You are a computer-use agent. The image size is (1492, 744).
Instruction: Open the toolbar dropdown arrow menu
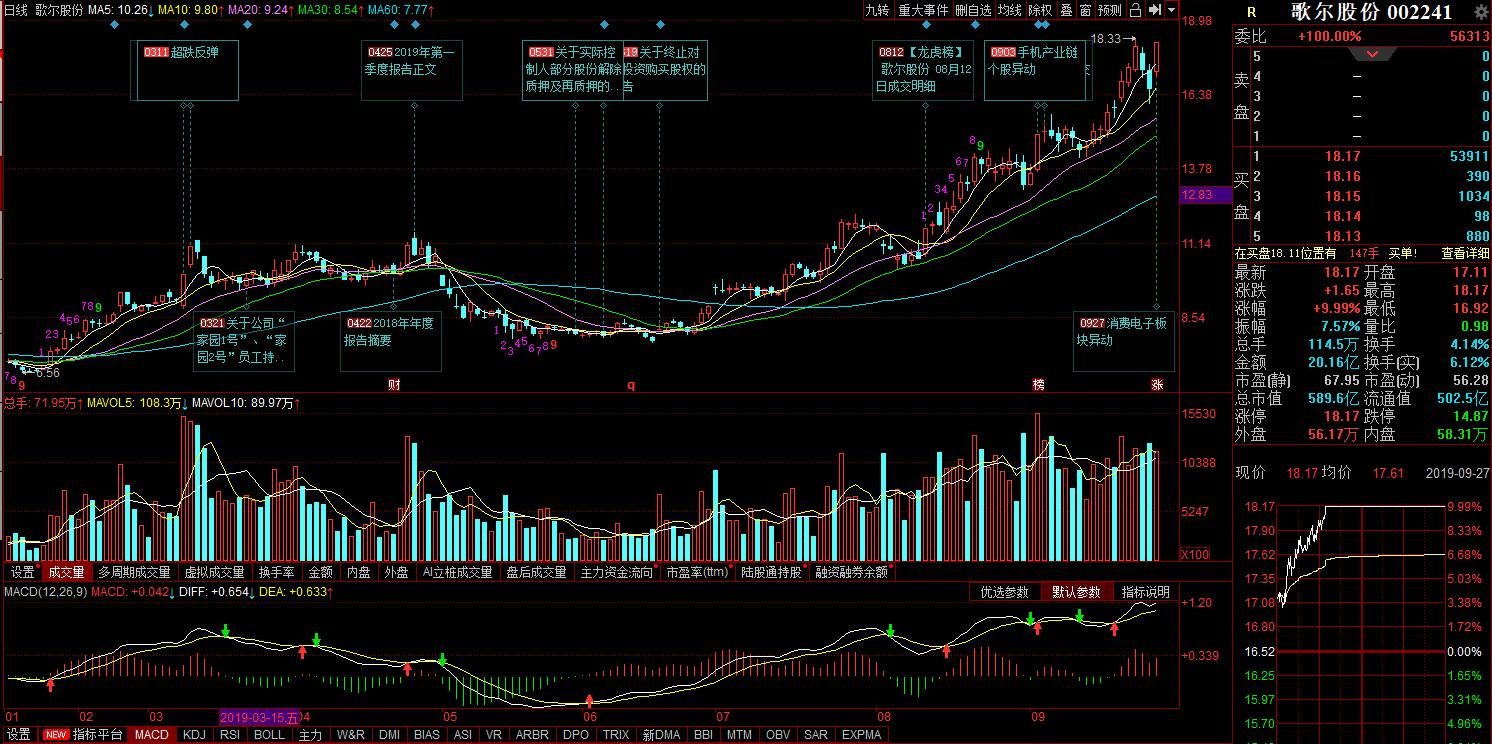pyautogui.click(x=1171, y=10)
